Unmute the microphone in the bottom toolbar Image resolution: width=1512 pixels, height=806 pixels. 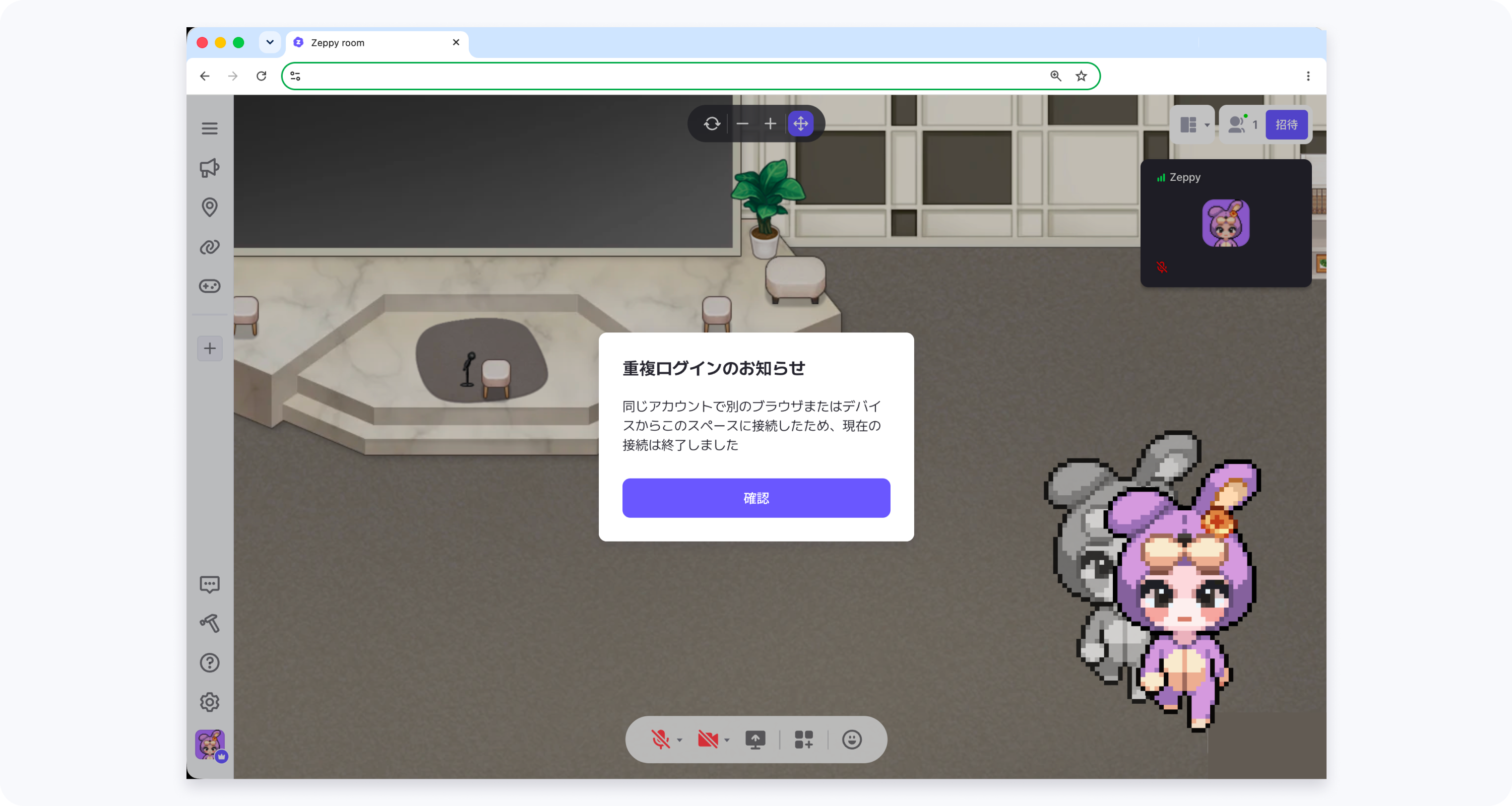pyautogui.click(x=660, y=739)
